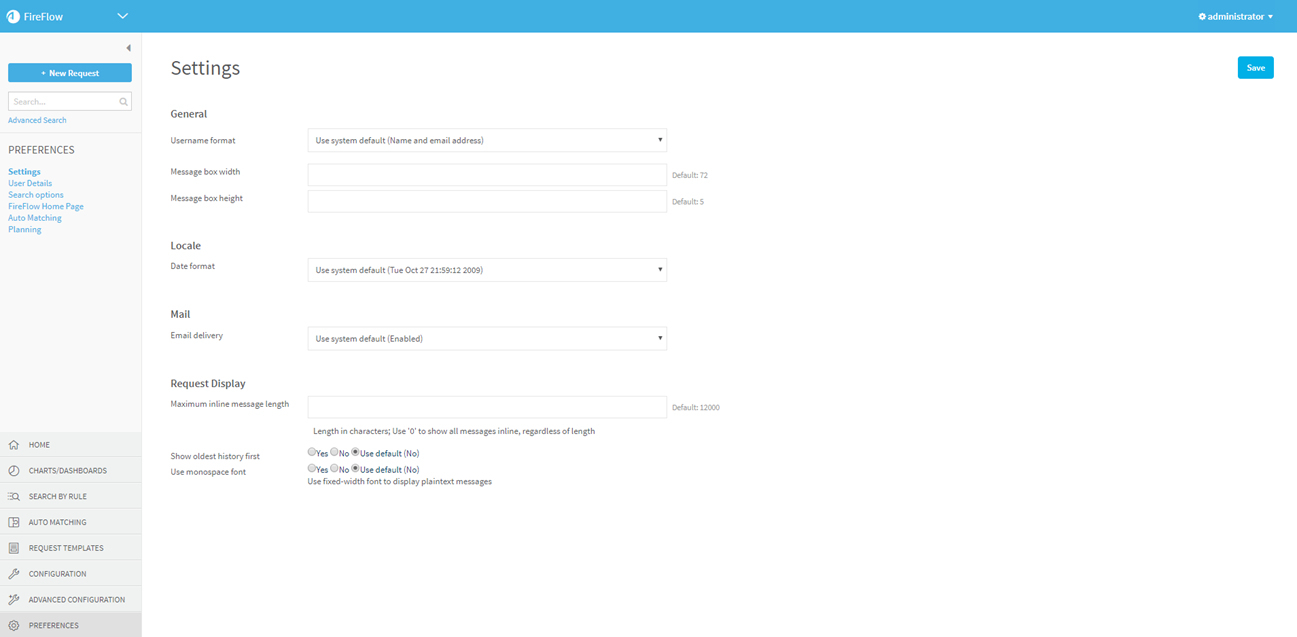Click the Save button
Screen dimensions: 1297x637
click(x=1255, y=68)
